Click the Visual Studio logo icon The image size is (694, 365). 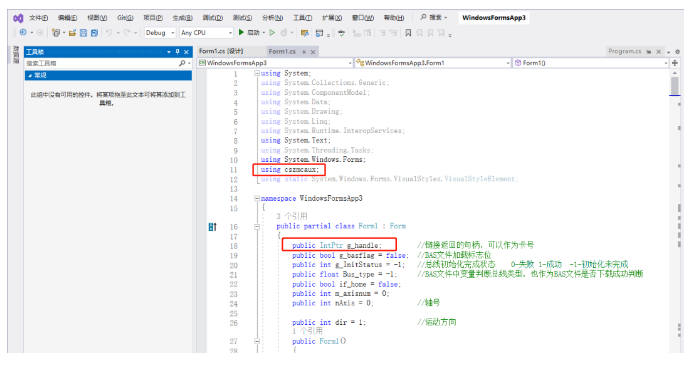coord(18,18)
